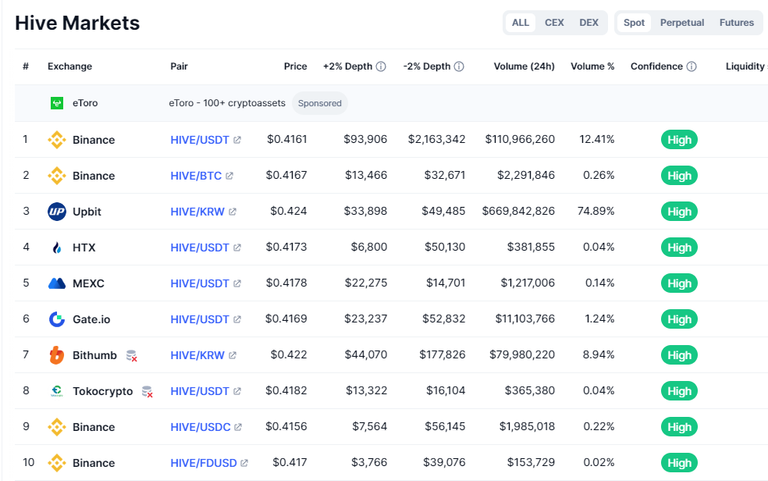Click the High confidence badge for HTX
Screen dimensions: 768x481
(679, 247)
